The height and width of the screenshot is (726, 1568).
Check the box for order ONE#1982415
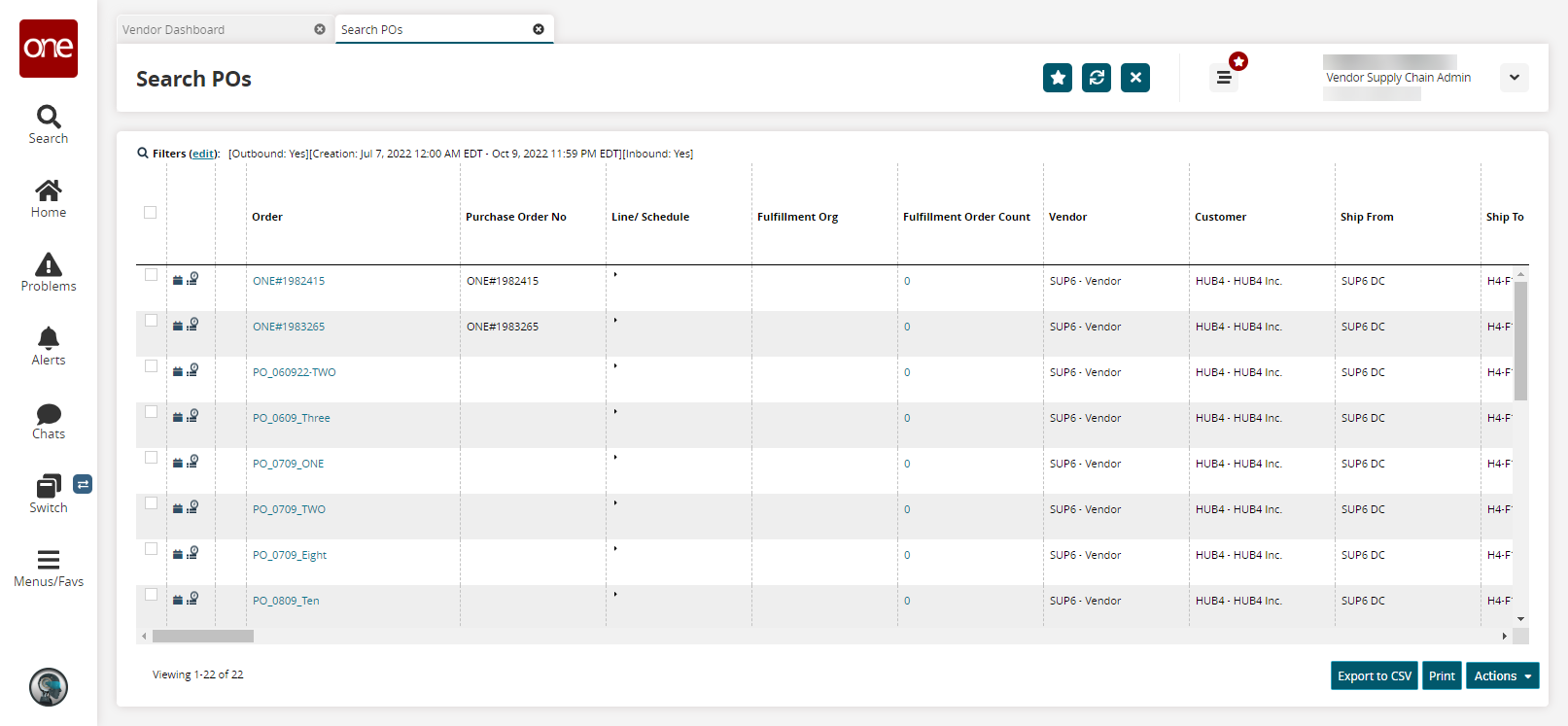151,275
